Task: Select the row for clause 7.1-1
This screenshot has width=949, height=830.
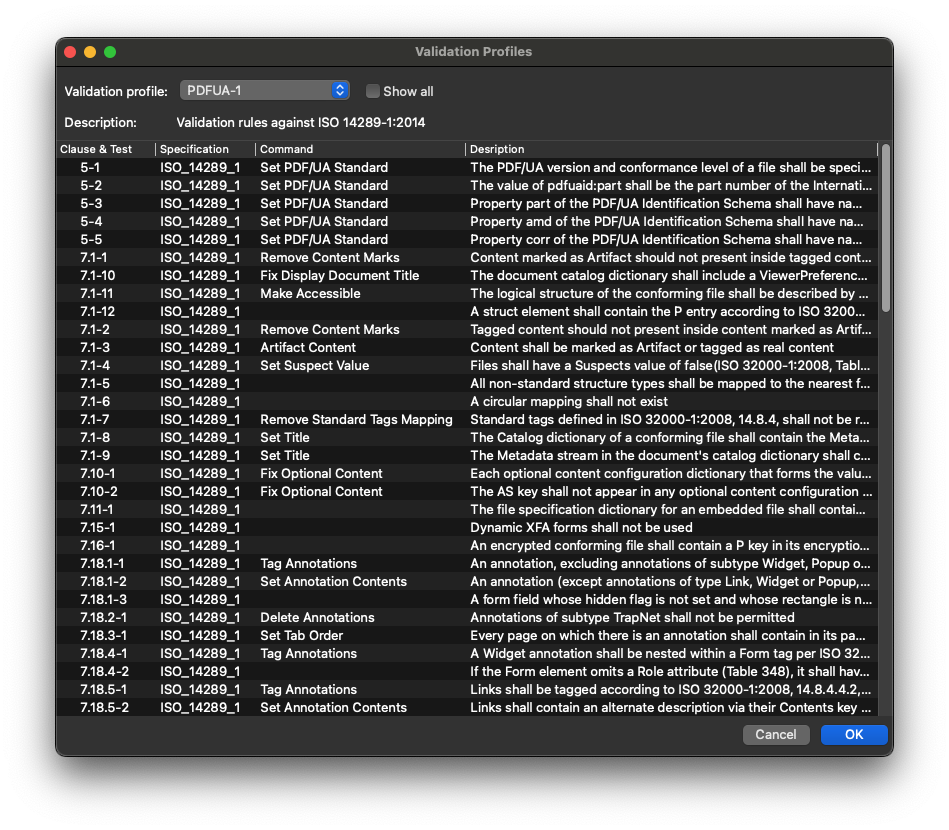Action: [467, 258]
